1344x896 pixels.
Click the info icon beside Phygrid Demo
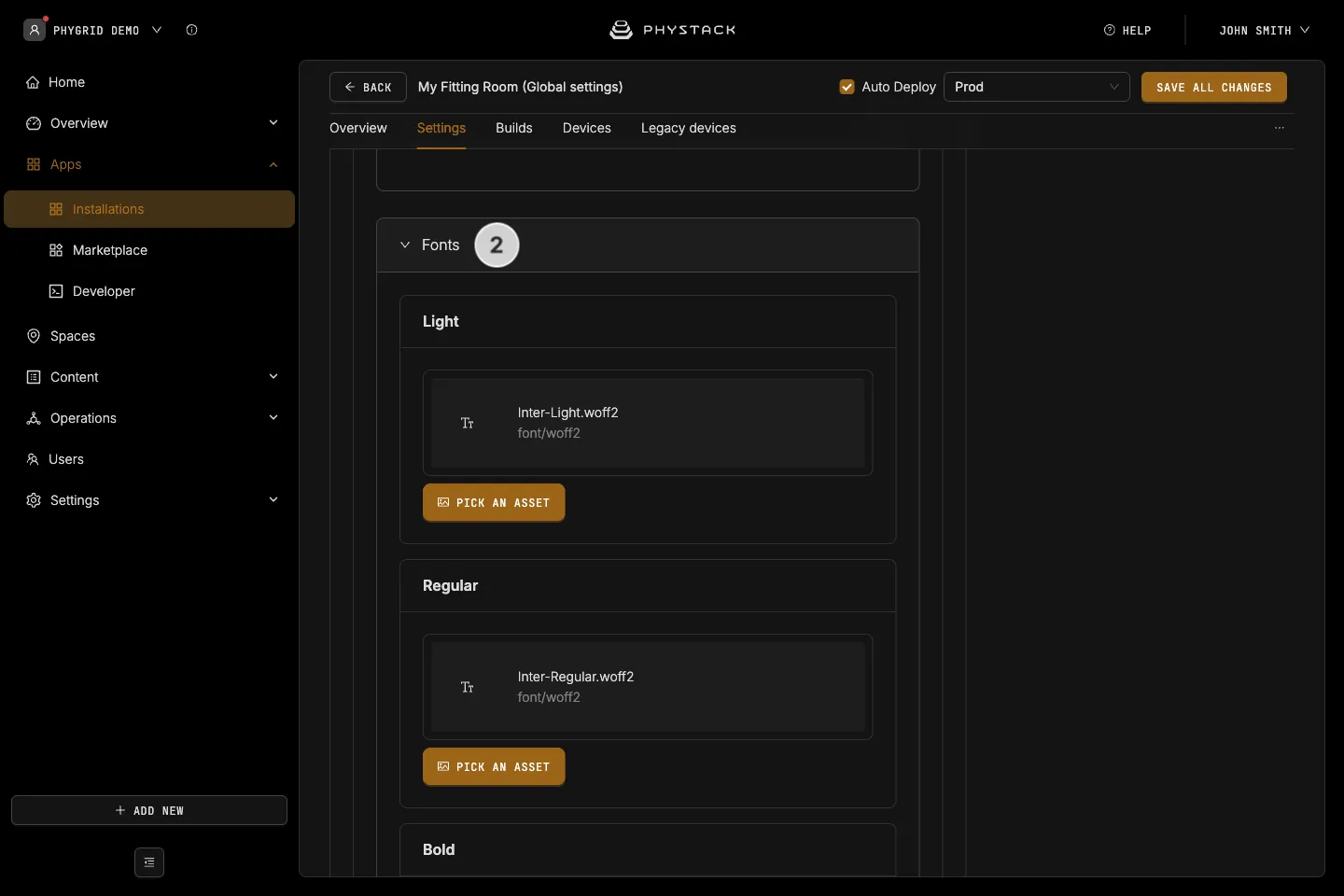[x=191, y=30]
